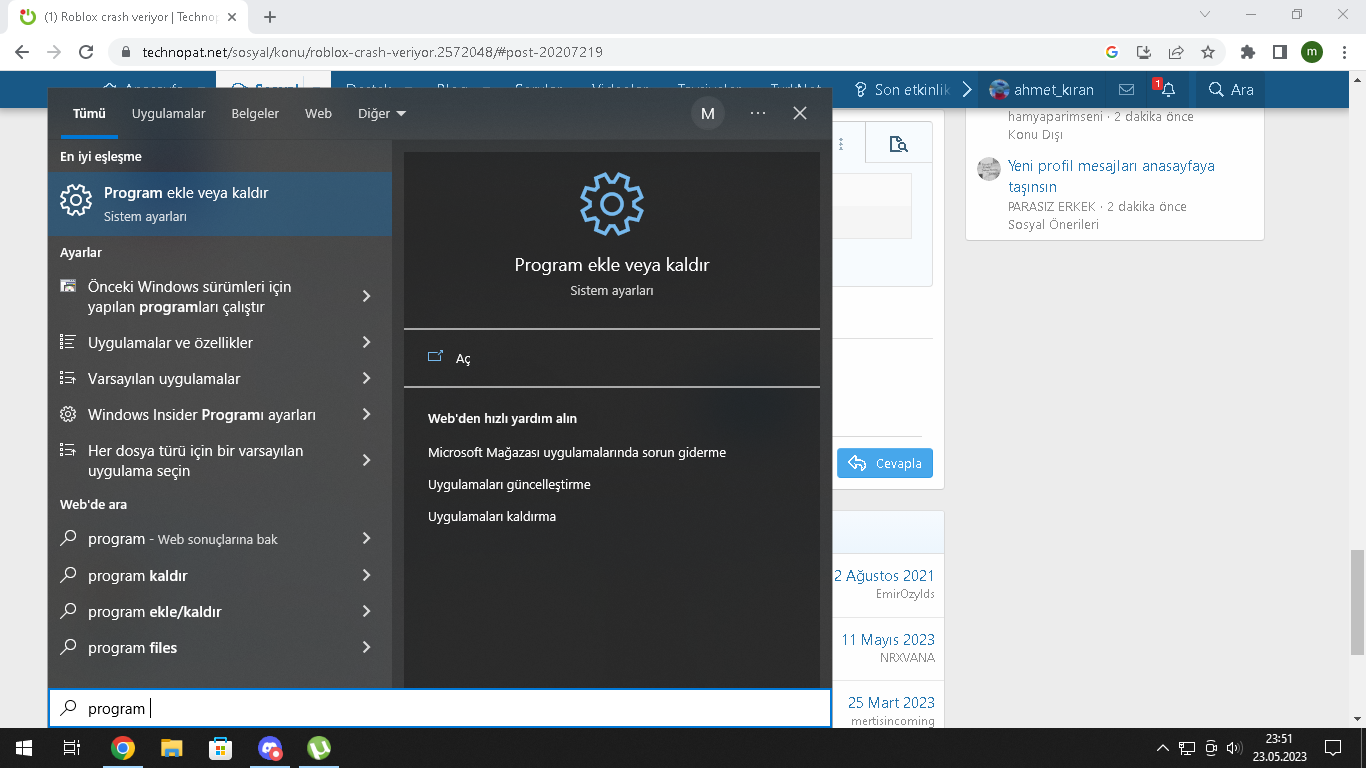1366x768 pixels.
Task: Open Son etkinlik in the Technopat navbar
Action: (902, 90)
